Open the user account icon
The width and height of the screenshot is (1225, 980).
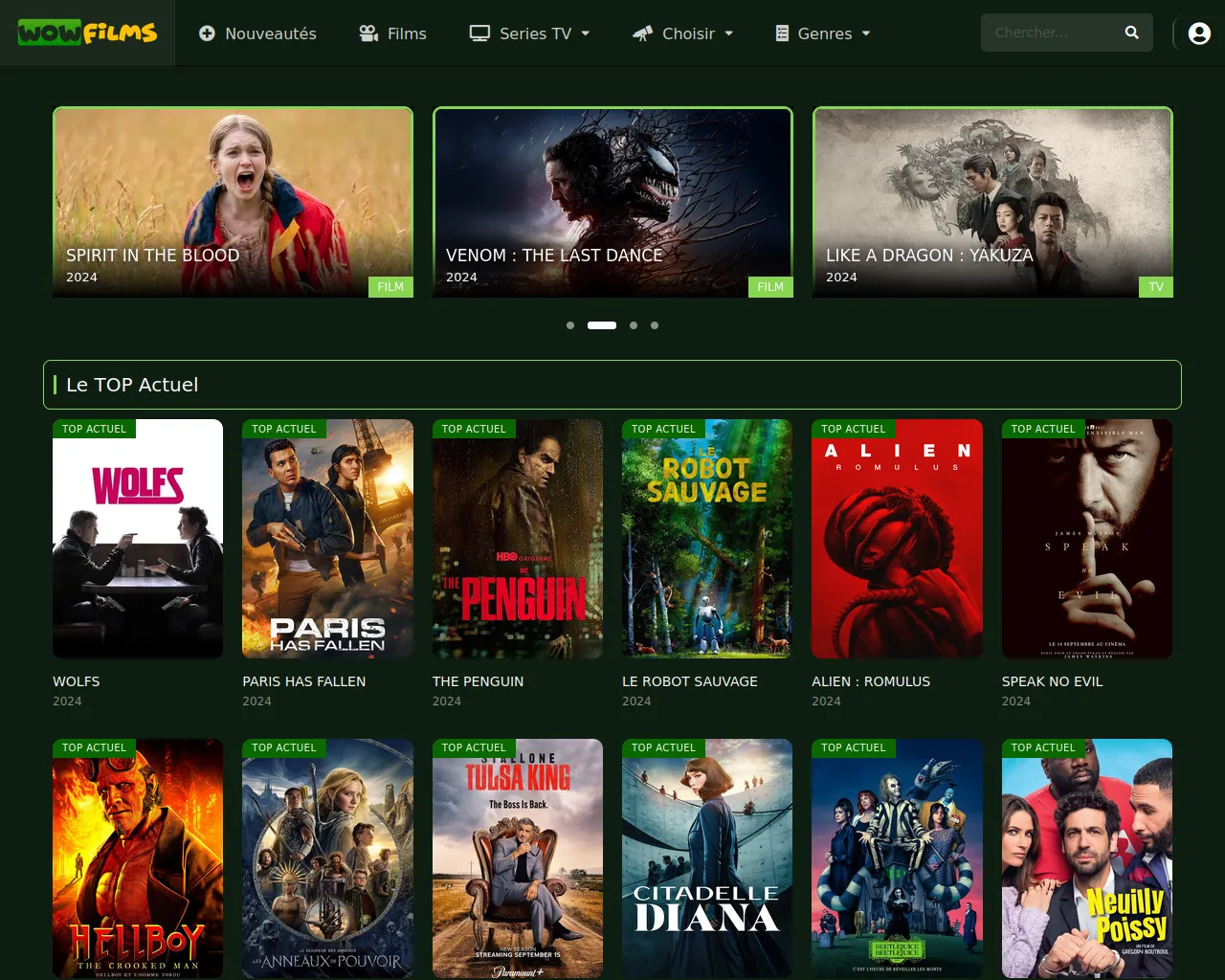tap(1199, 33)
